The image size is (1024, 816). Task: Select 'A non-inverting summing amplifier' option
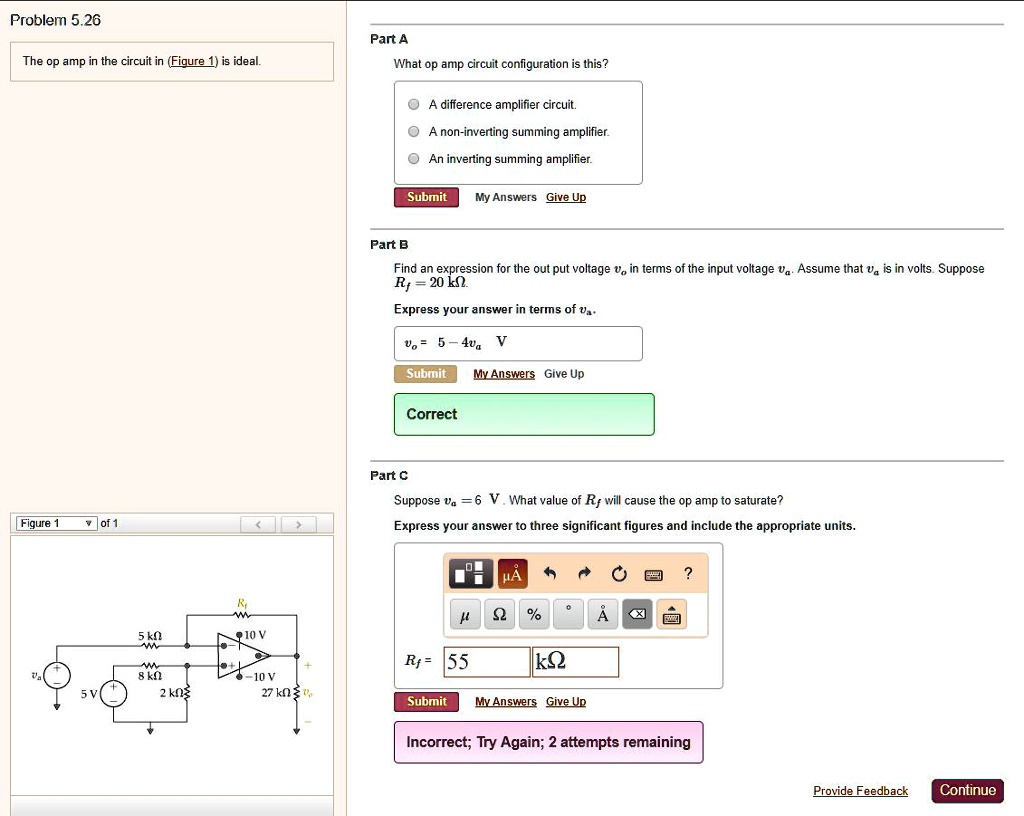pyautogui.click(x=413, y=131)
